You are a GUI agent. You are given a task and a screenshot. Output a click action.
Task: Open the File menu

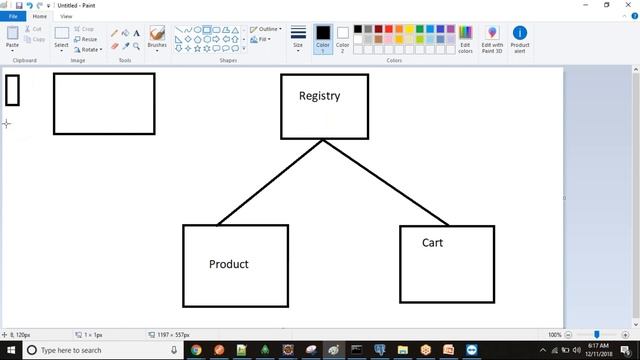[x=13, y=16]
